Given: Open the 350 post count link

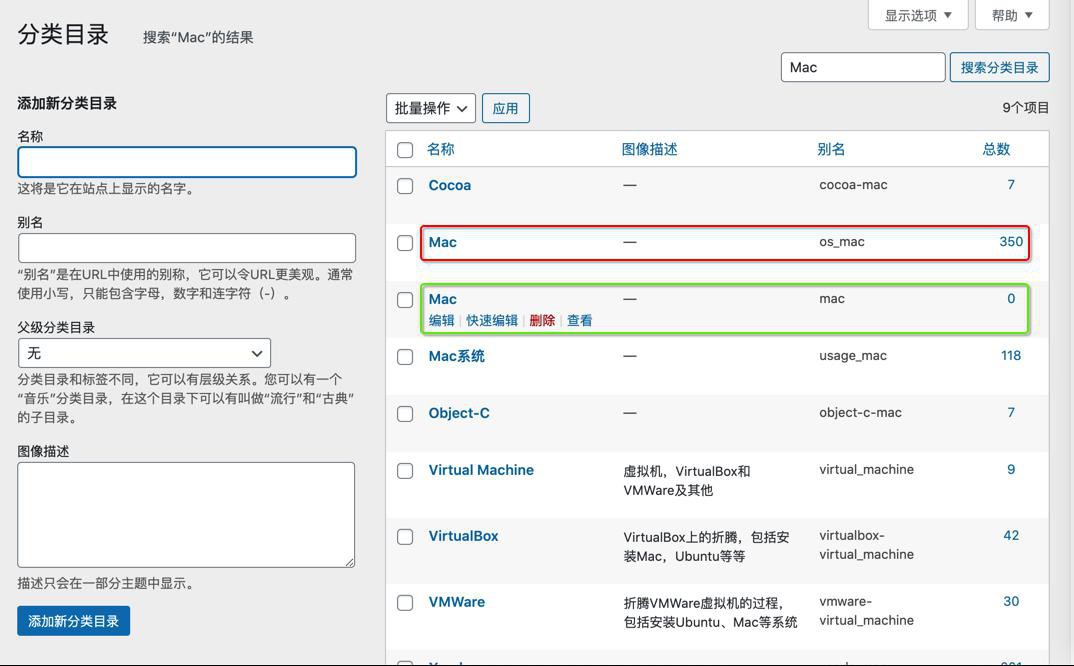Looking at the screenshot, I should tap(1011, 241).
